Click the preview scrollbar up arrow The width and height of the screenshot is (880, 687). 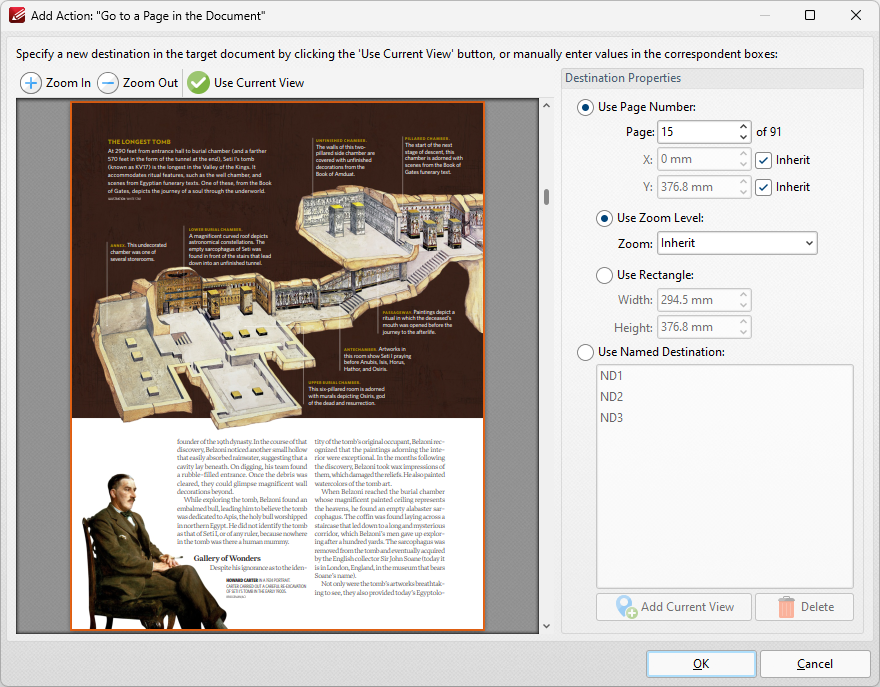(x=547, y=106)
